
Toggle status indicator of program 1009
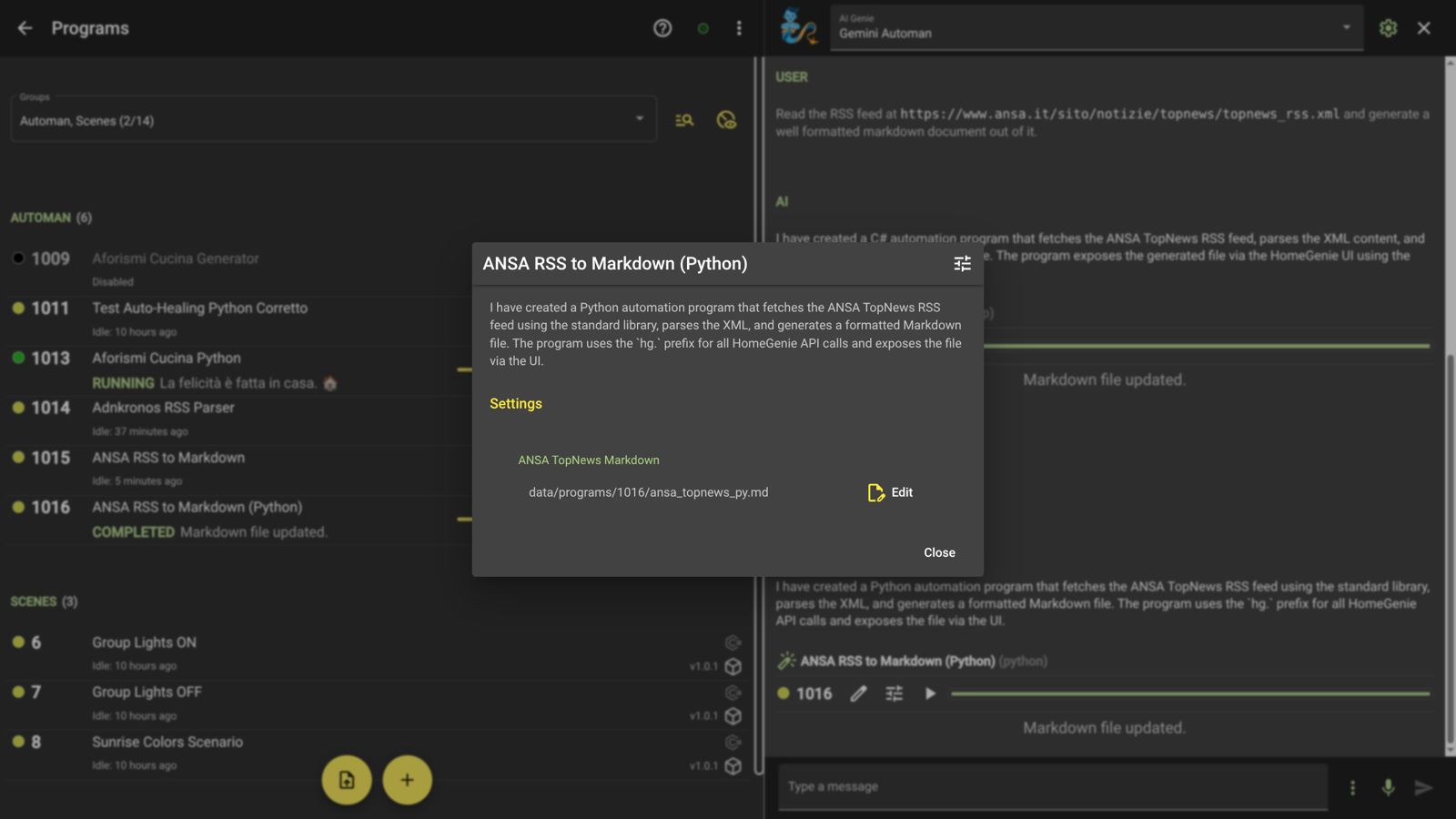click(x=18, y=258)
